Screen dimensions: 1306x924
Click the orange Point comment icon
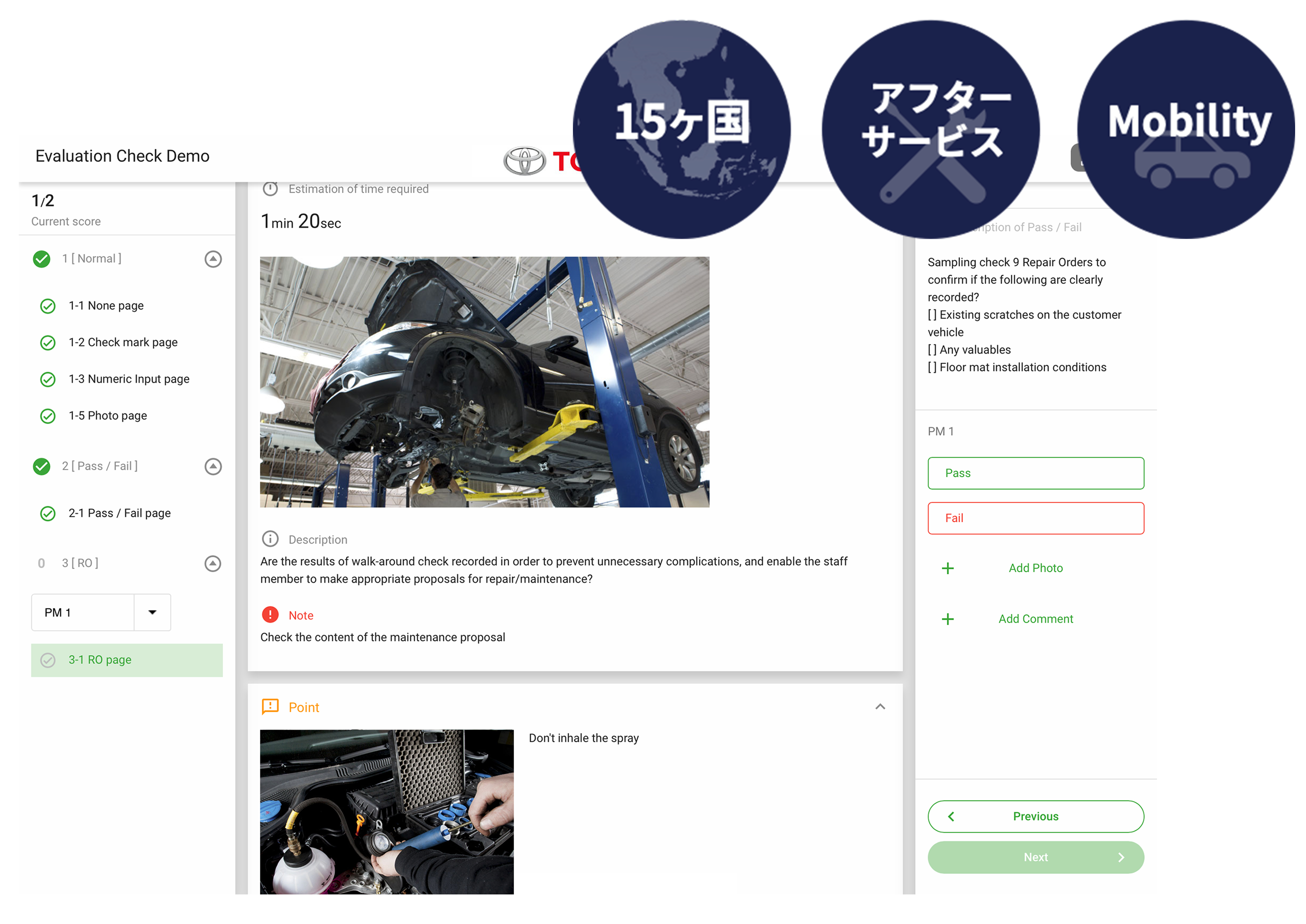[270, 707]
